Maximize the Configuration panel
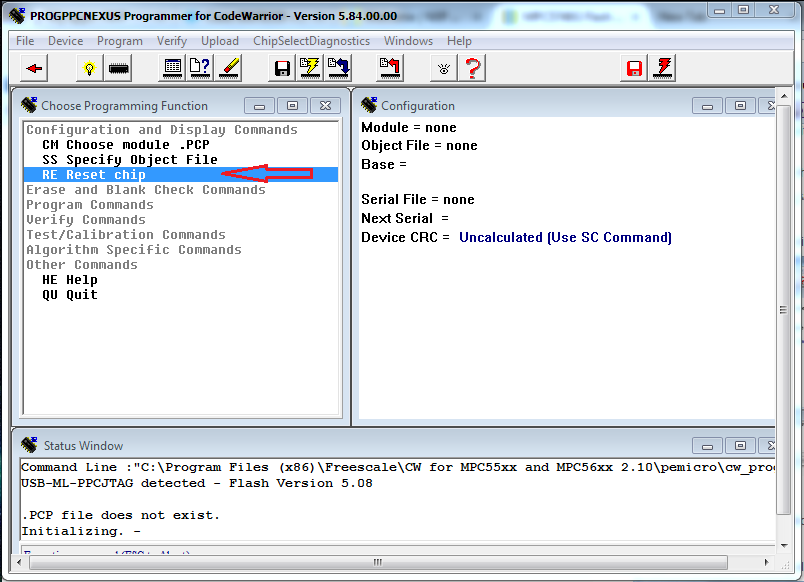Screen dimensions: 804x582 pyautogui.click(x=740, y=106)
